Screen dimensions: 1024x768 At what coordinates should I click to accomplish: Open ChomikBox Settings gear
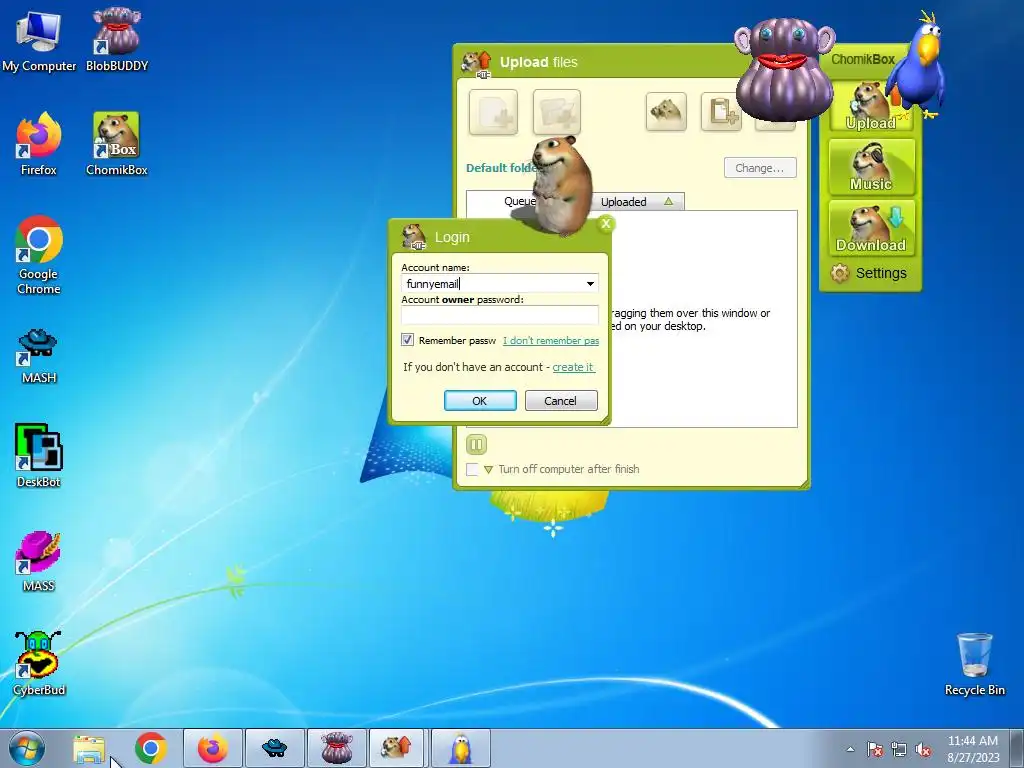pyautogui.click(x=869, y=273)
